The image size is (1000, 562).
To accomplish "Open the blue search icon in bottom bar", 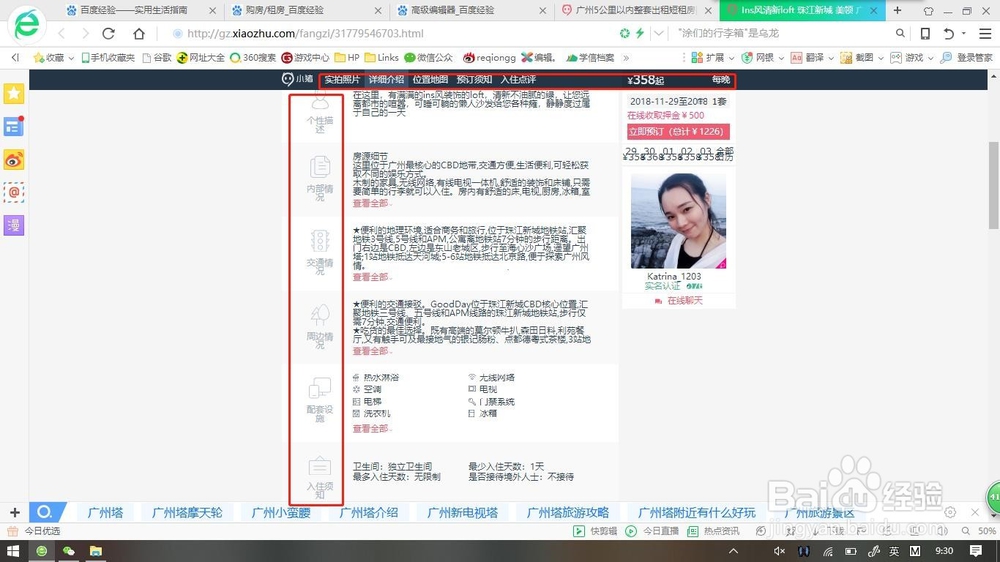I will pyautogui.click(x=46, y=512).
